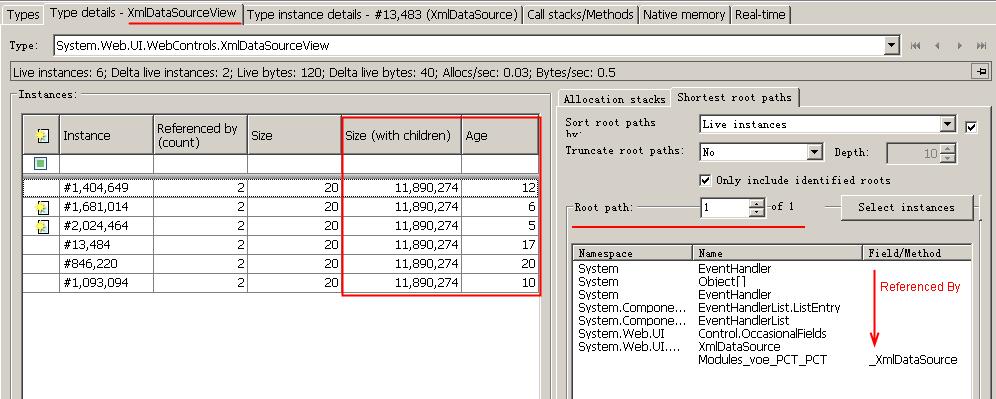This screenshot has height=399, width=996.
Task: Click Age value 20 for #846,220
Action: pyautogui.click(x=528, y=264)
